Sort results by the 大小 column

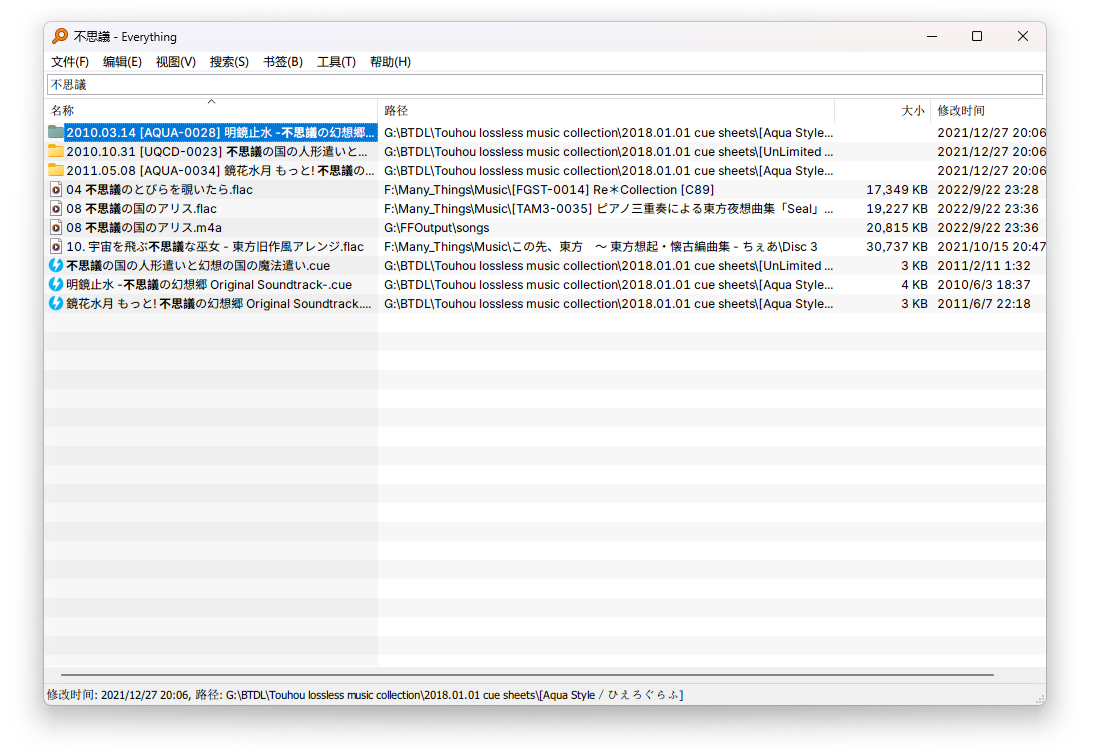912,110
